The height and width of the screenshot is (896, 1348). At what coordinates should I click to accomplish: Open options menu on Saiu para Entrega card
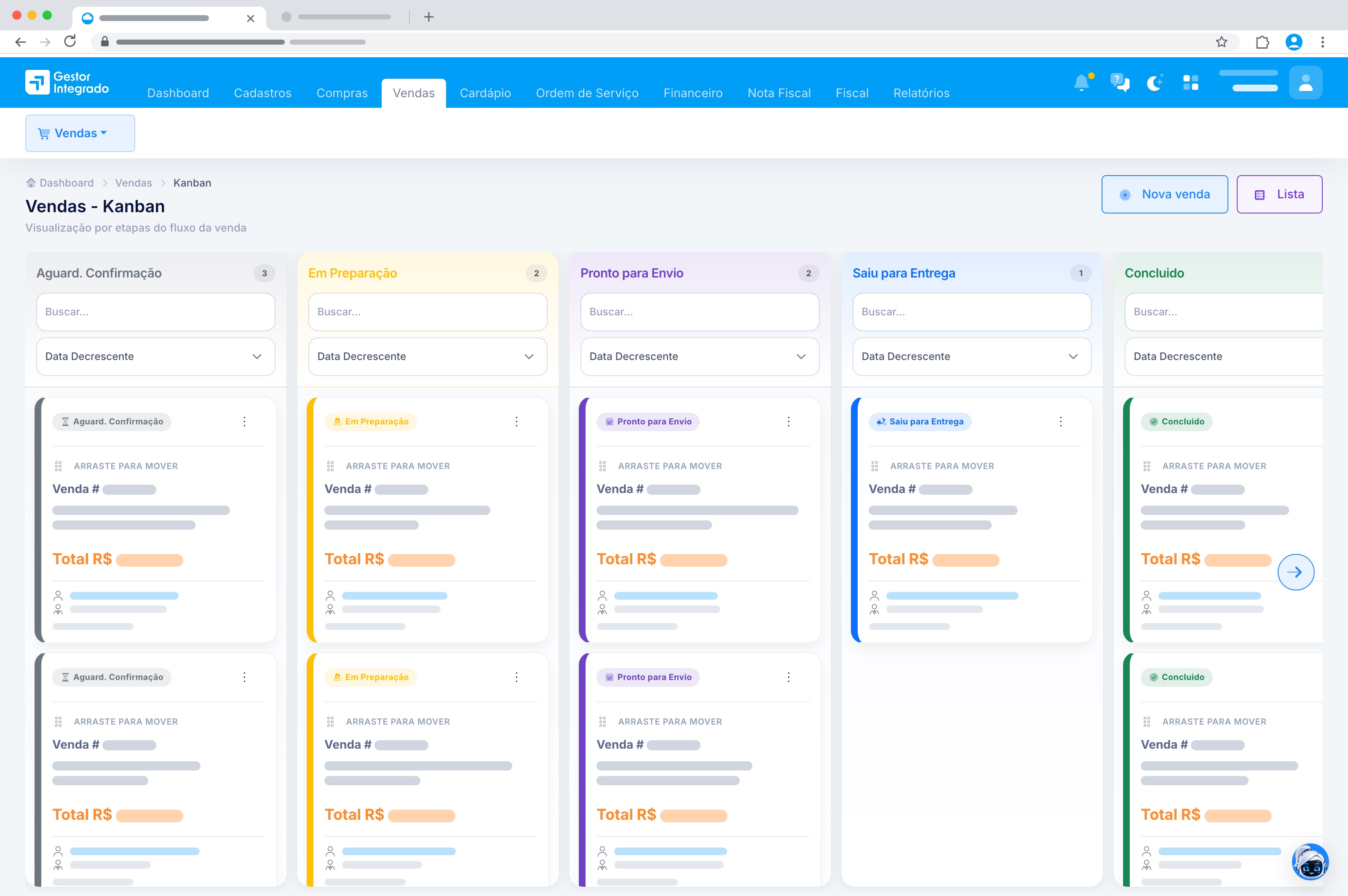[1061, 422]
